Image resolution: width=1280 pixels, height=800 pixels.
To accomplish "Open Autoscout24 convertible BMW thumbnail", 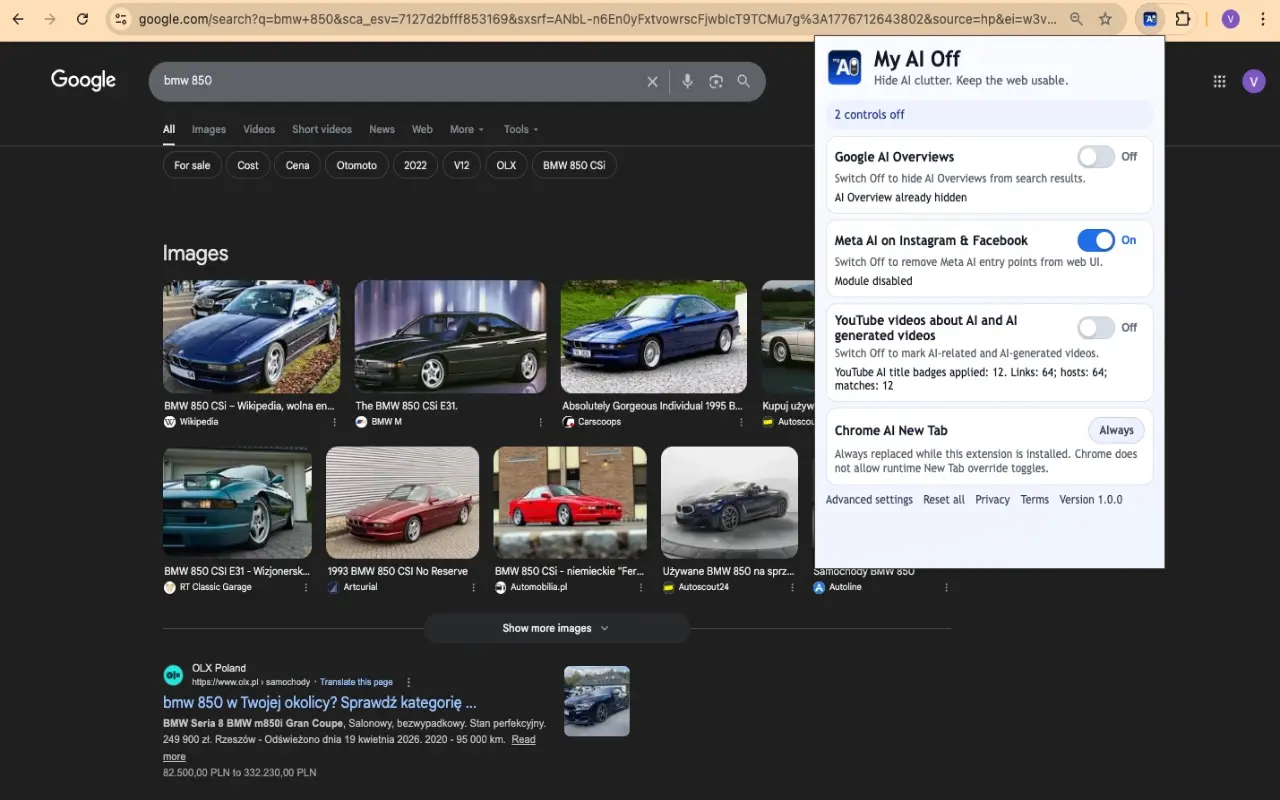I will [x=729, y=502].
